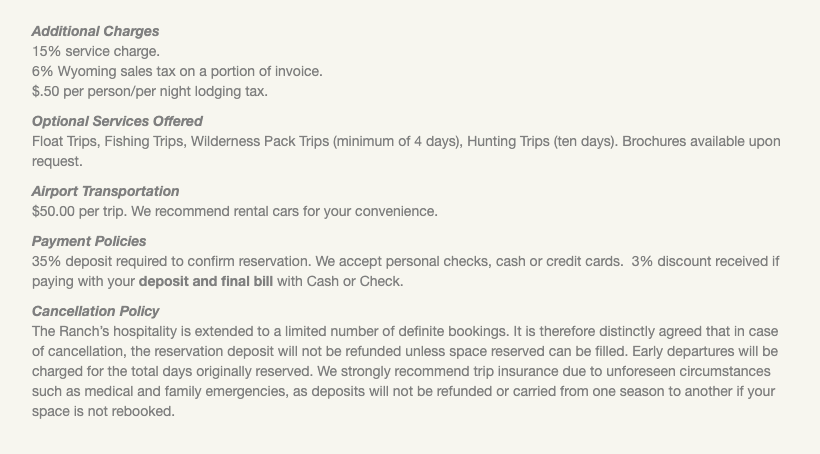The height and width of the screenshot is (454, 820).
Task: Click the bold deposit and final bill text
Action: click(205, 281)
